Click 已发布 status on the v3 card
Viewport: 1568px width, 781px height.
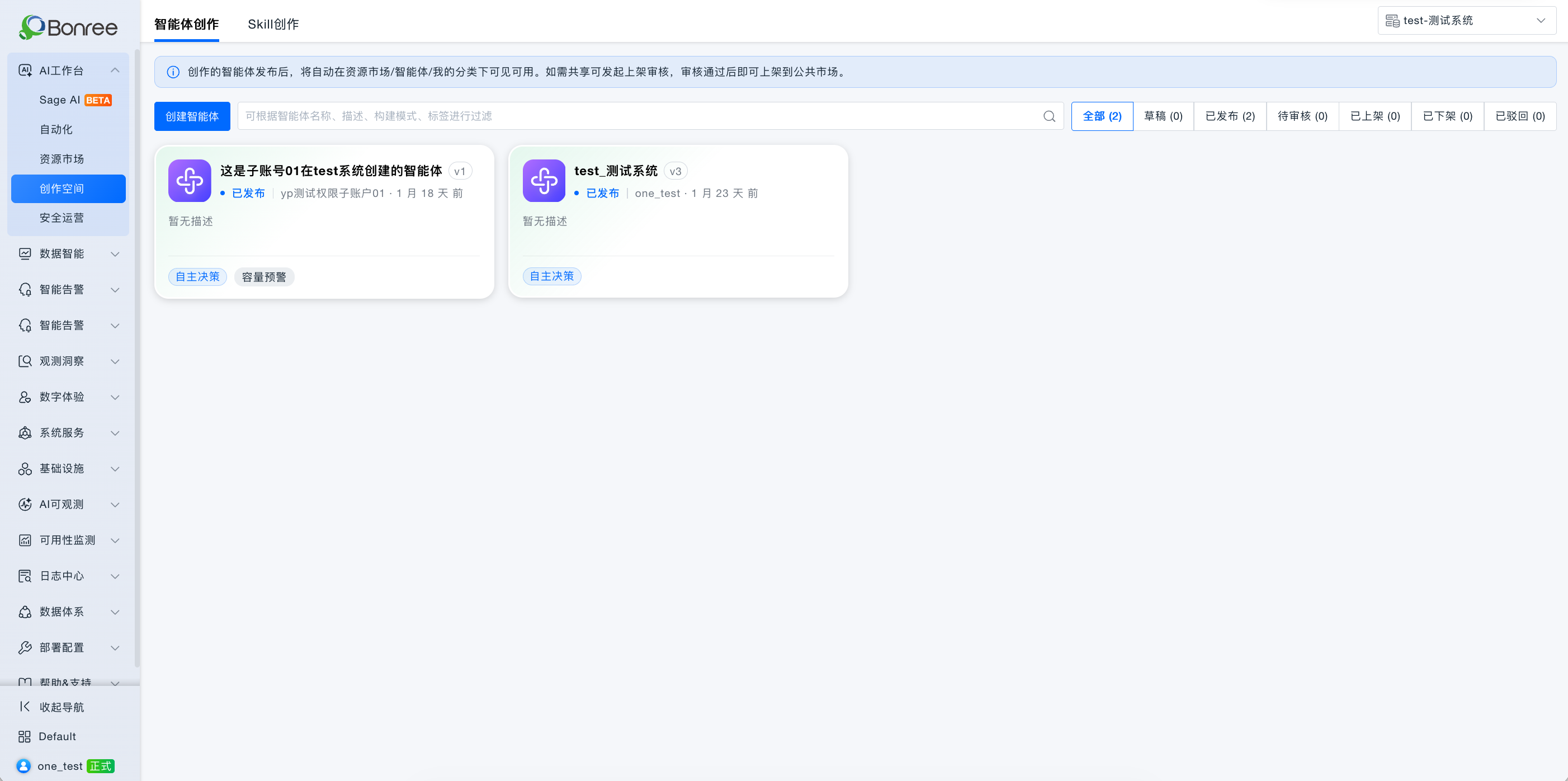[603, 194]
